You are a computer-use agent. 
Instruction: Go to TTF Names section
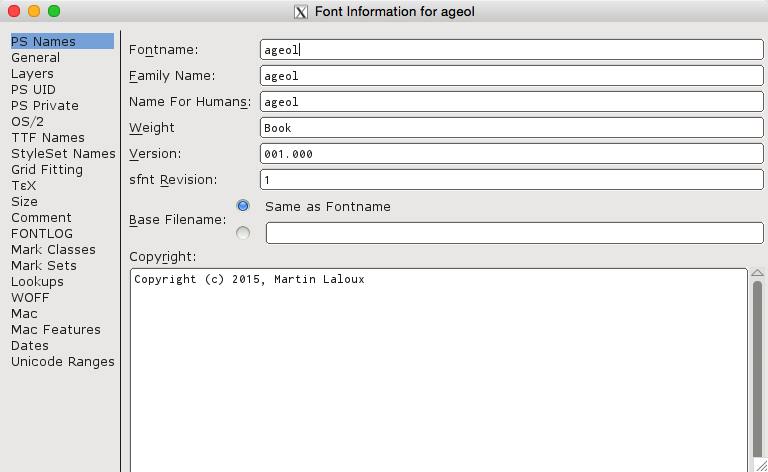(47, 138)
